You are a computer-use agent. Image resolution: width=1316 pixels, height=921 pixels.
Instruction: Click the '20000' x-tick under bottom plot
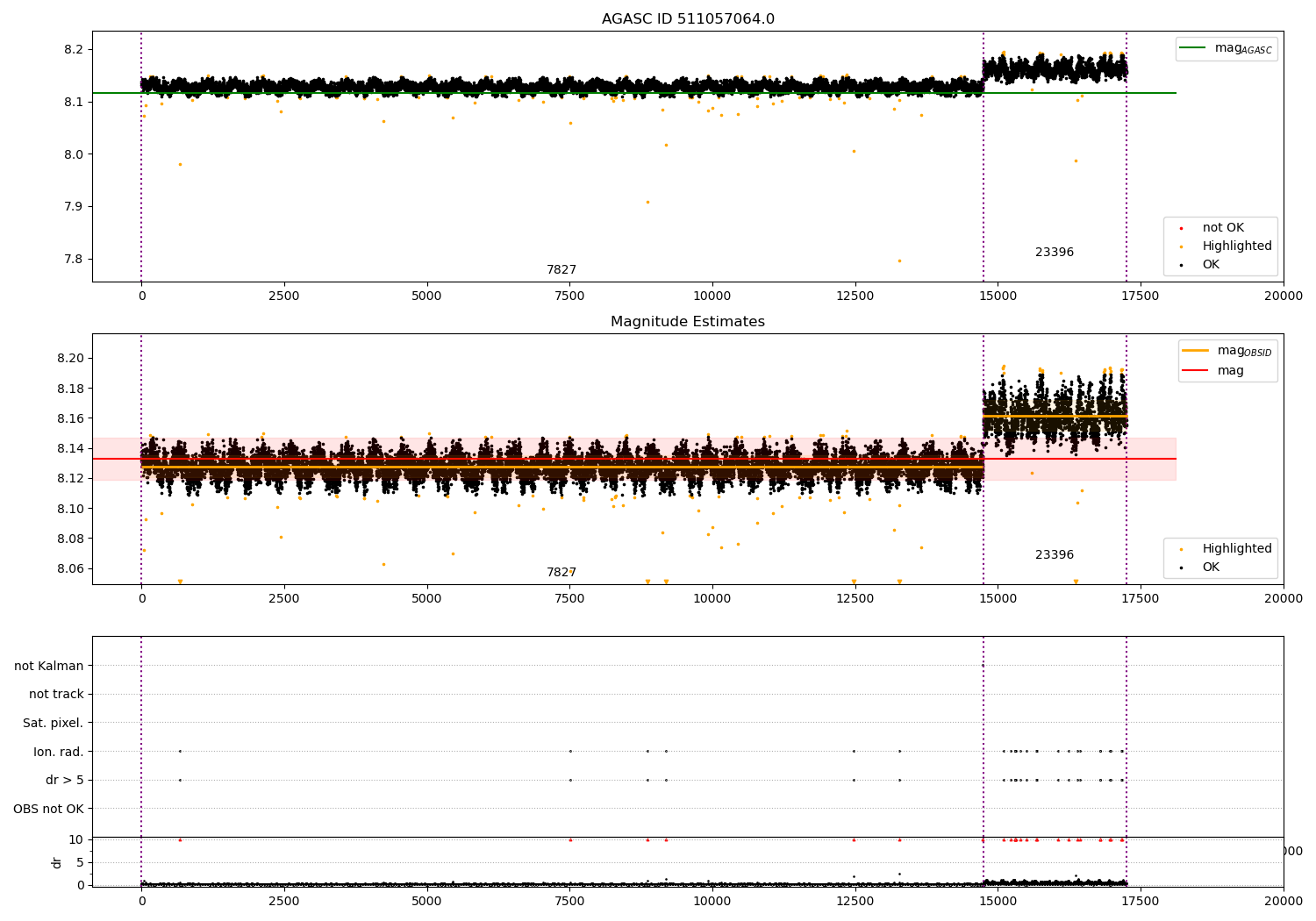point(1284,902)
